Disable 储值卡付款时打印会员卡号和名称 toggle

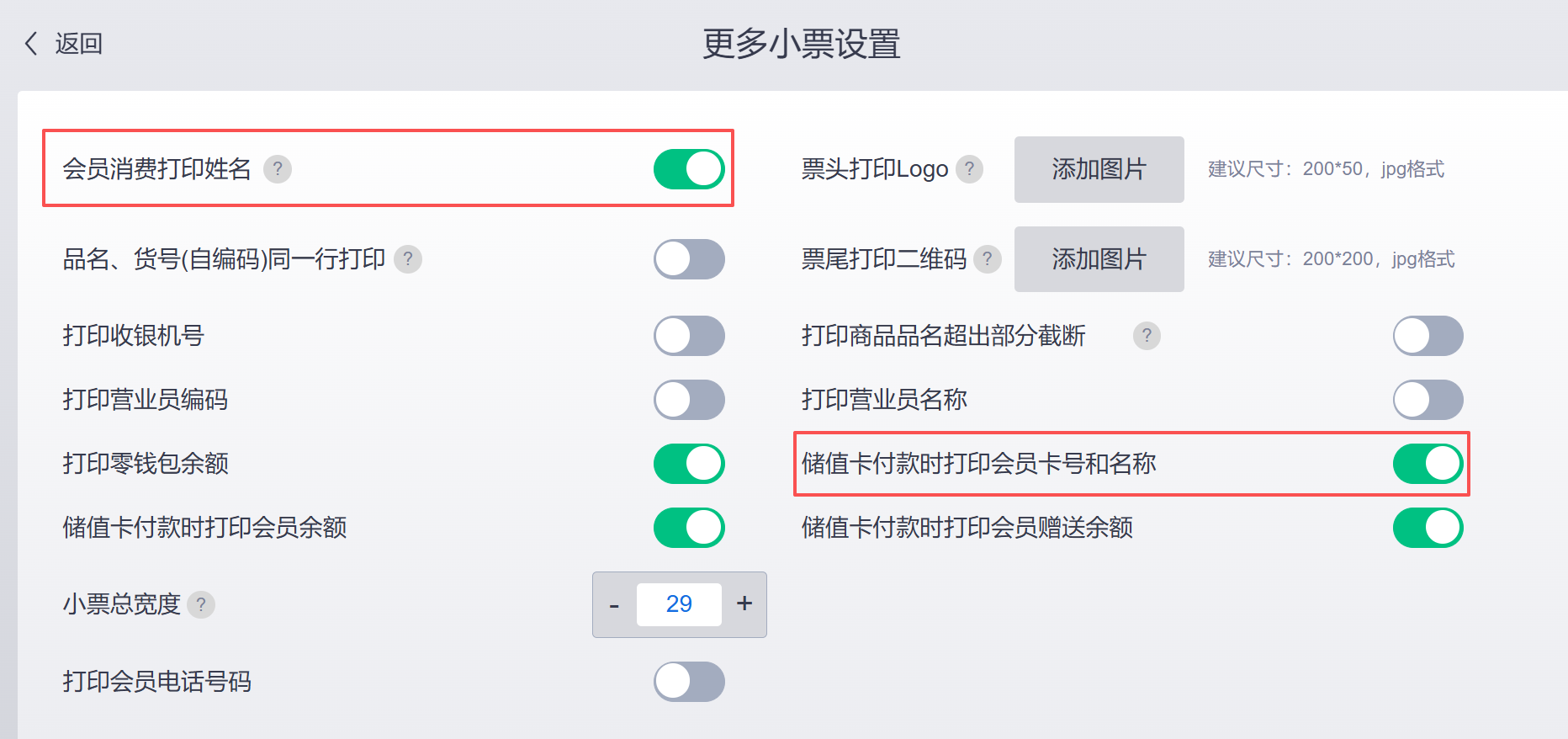(x=1428, y=464)
